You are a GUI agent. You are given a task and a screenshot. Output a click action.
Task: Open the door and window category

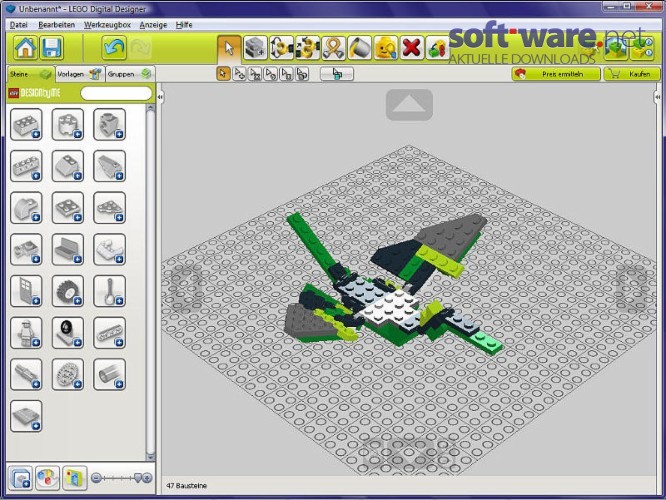(x=26, y=291)
